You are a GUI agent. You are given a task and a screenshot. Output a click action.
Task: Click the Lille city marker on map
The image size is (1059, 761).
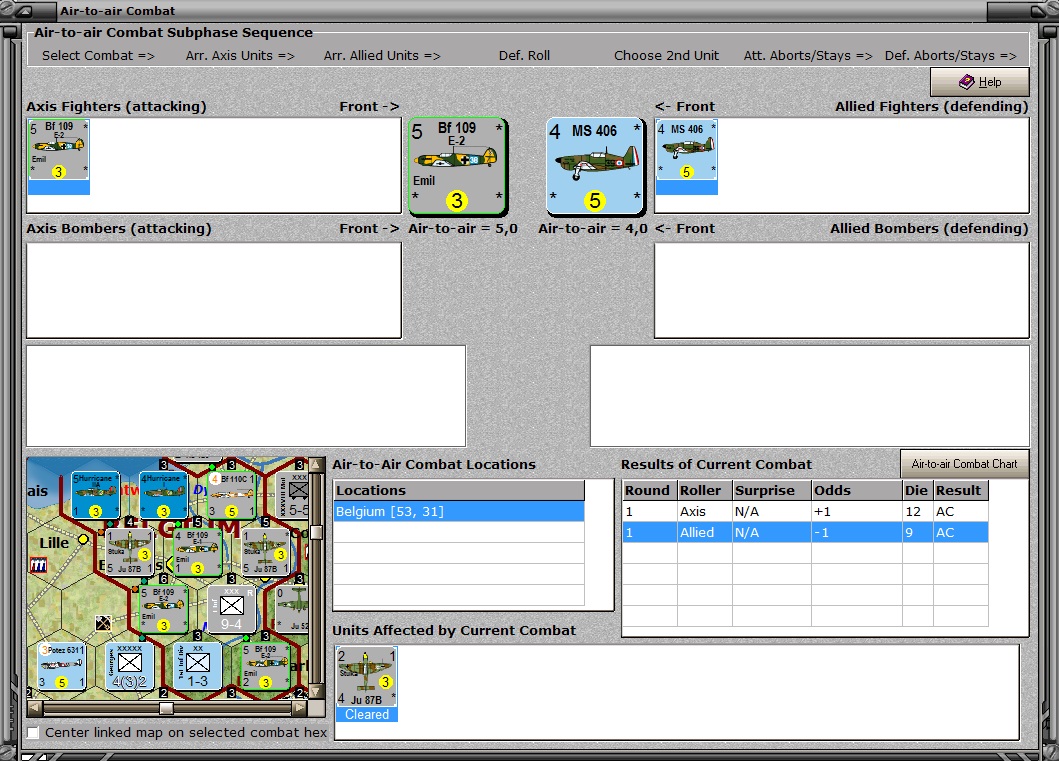pos(83,539)
